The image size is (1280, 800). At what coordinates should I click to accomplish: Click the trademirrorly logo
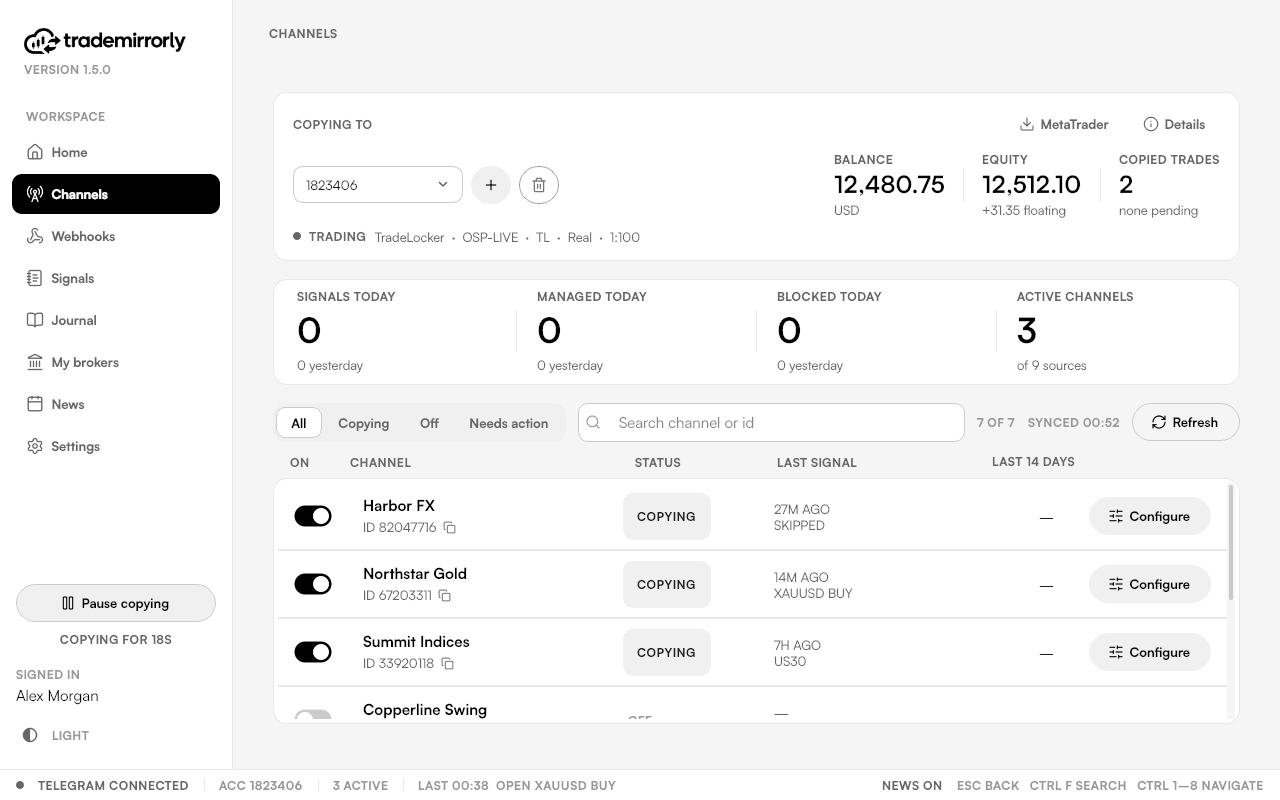click(105, 41)
